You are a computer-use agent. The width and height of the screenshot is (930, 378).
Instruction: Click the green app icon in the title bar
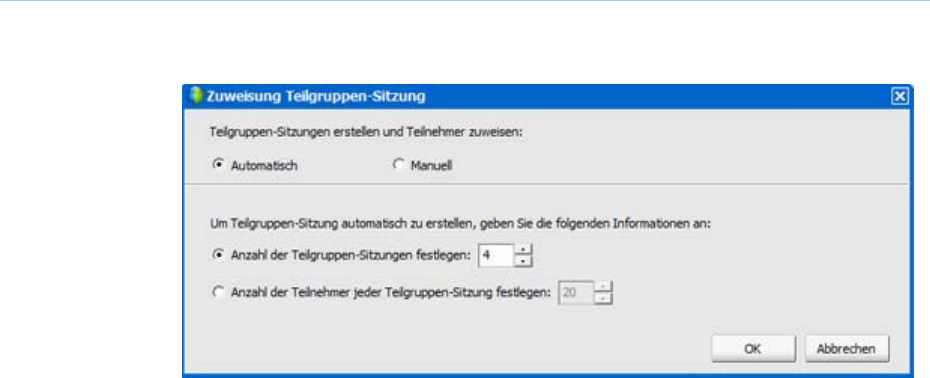click(x=196, y=96)
